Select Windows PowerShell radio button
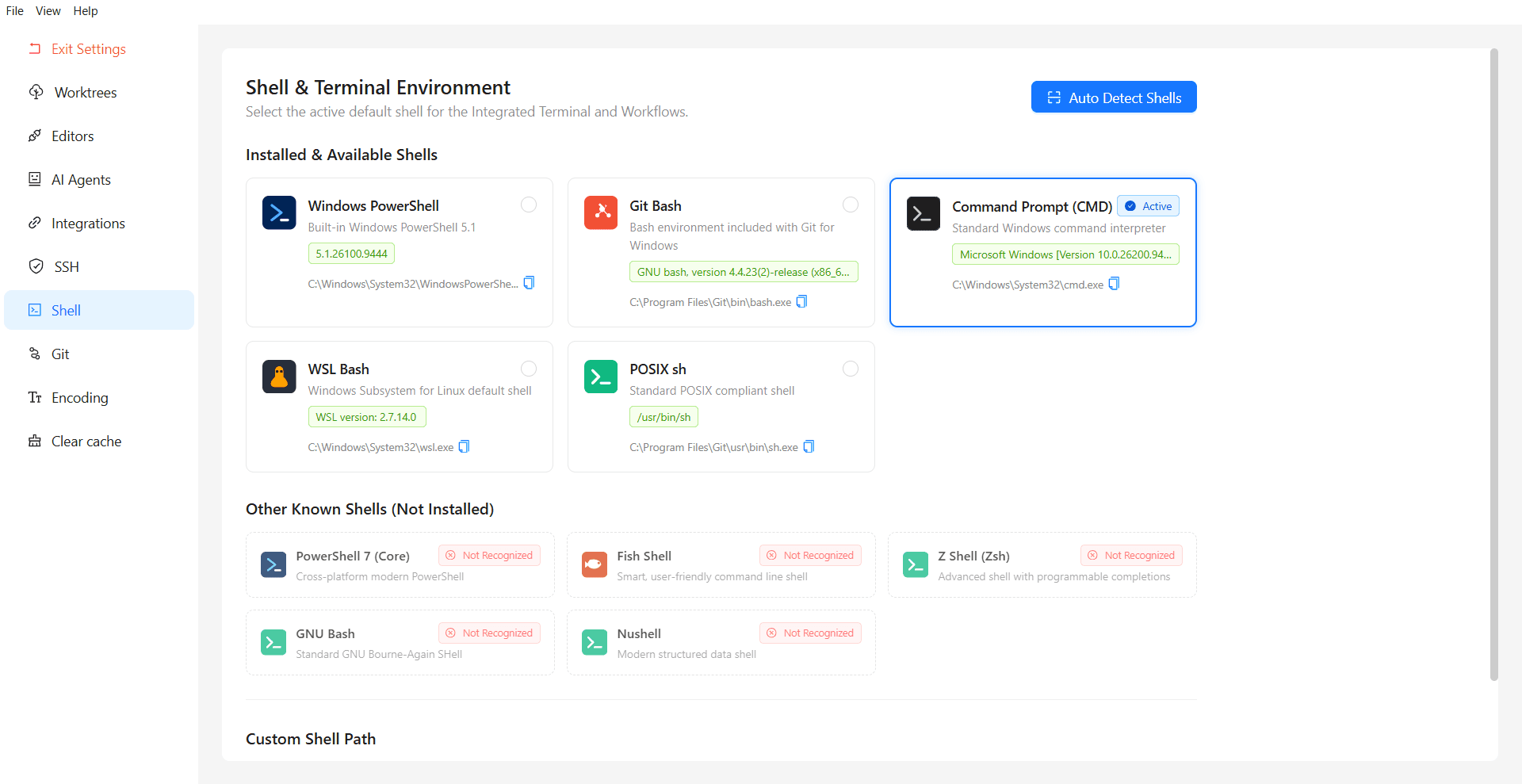 click(x=529, y=205)
